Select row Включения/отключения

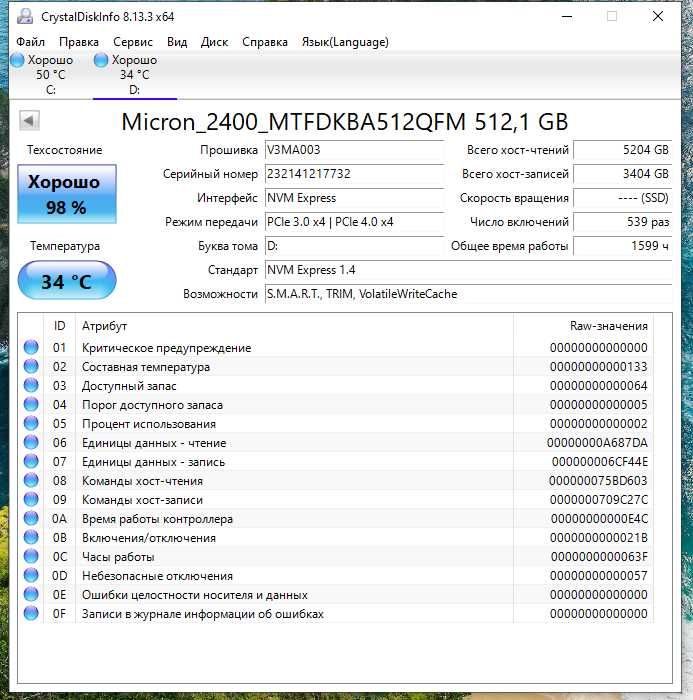(x=336, y=538)
